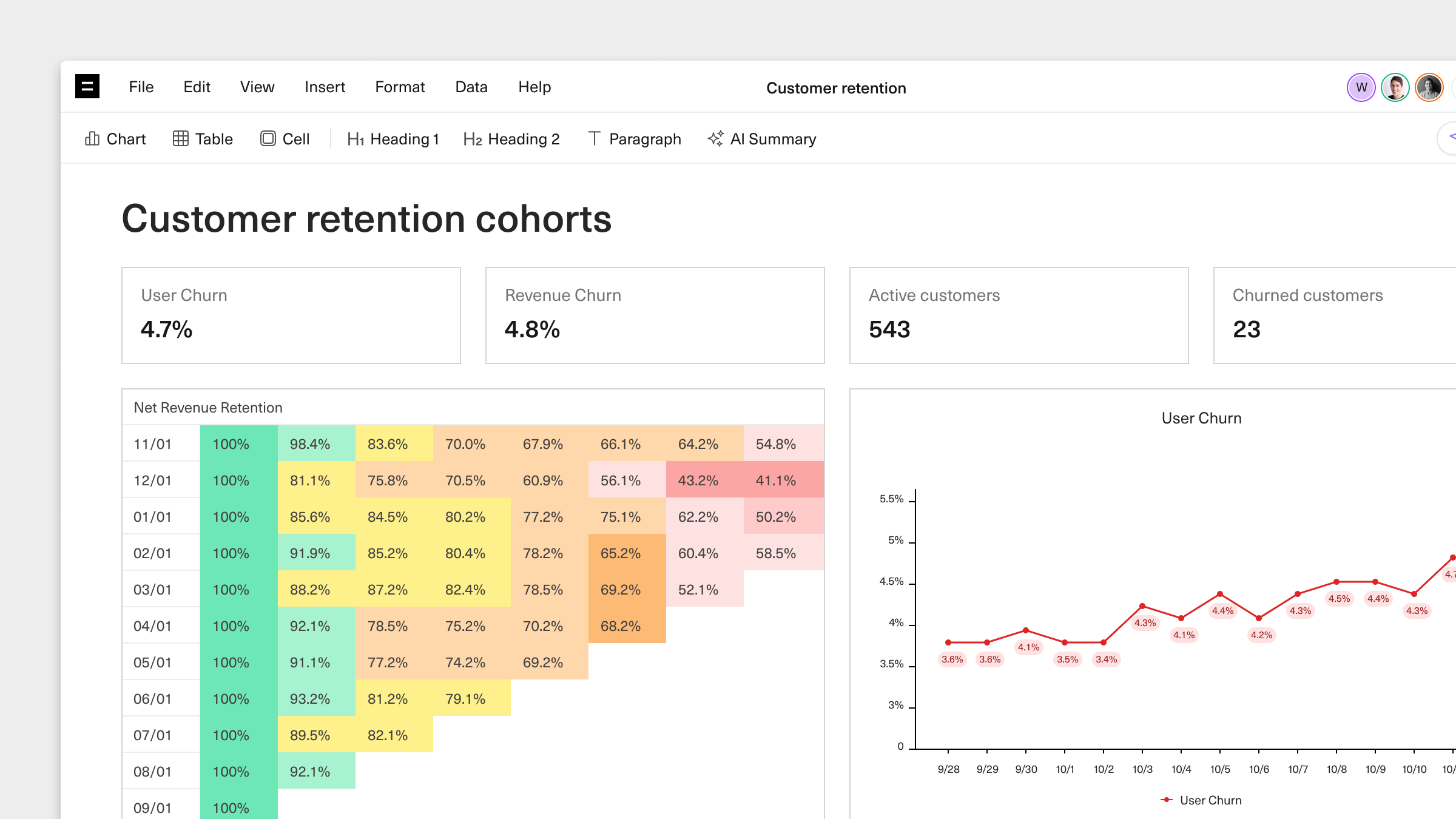1456x819 pixels.
Task: Apply Heading 1 style
Action: (393, 139)
